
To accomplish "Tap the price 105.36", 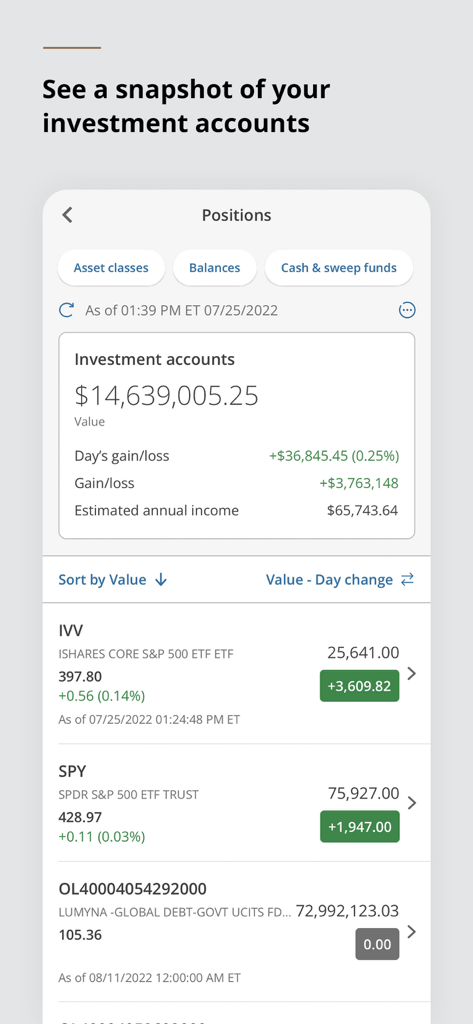I will [x=80, y=935].
